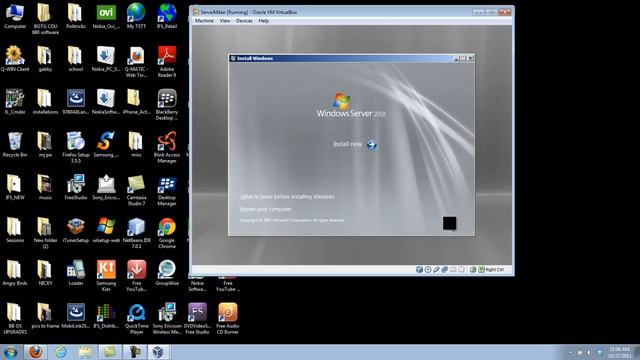Click the Windows Start orb on the taskbar
The width and height of the screenshot is (640, 360).
(10, 352)
